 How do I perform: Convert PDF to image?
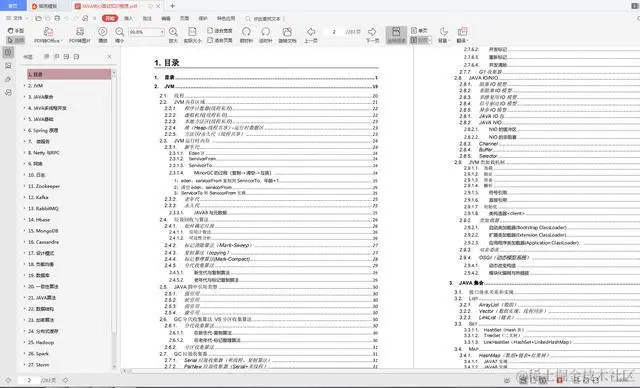[80, 35]
